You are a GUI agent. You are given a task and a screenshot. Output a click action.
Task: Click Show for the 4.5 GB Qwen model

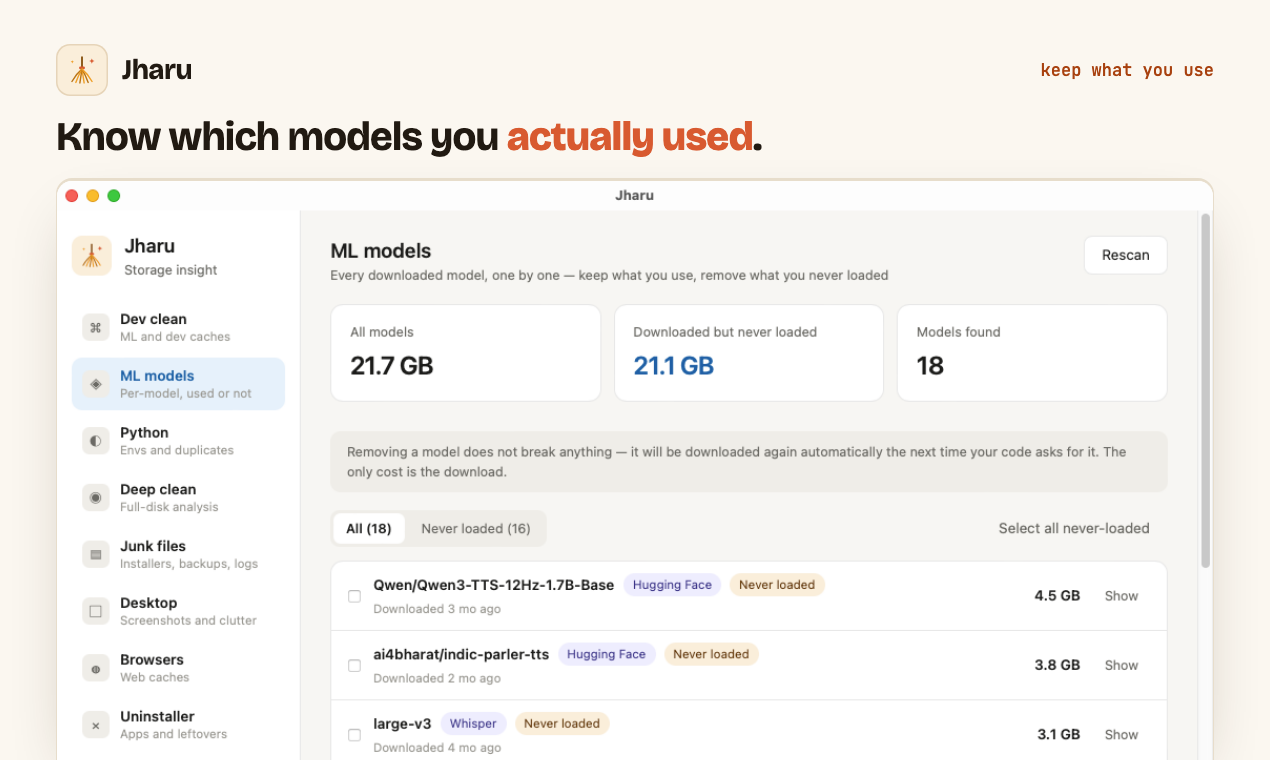[x=1121, y=596]
